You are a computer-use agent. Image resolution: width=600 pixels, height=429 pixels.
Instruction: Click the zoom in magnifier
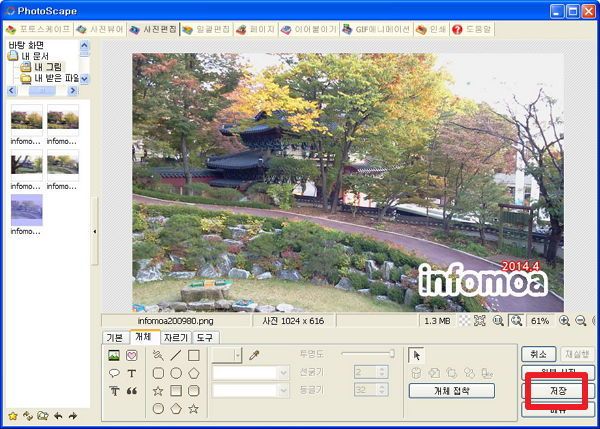coord(564,321)
